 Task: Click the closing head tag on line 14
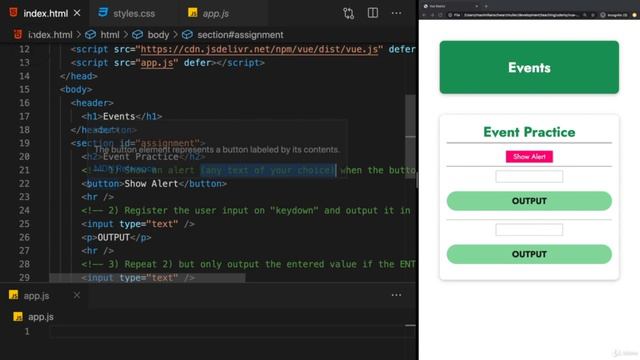coord(78,76)
